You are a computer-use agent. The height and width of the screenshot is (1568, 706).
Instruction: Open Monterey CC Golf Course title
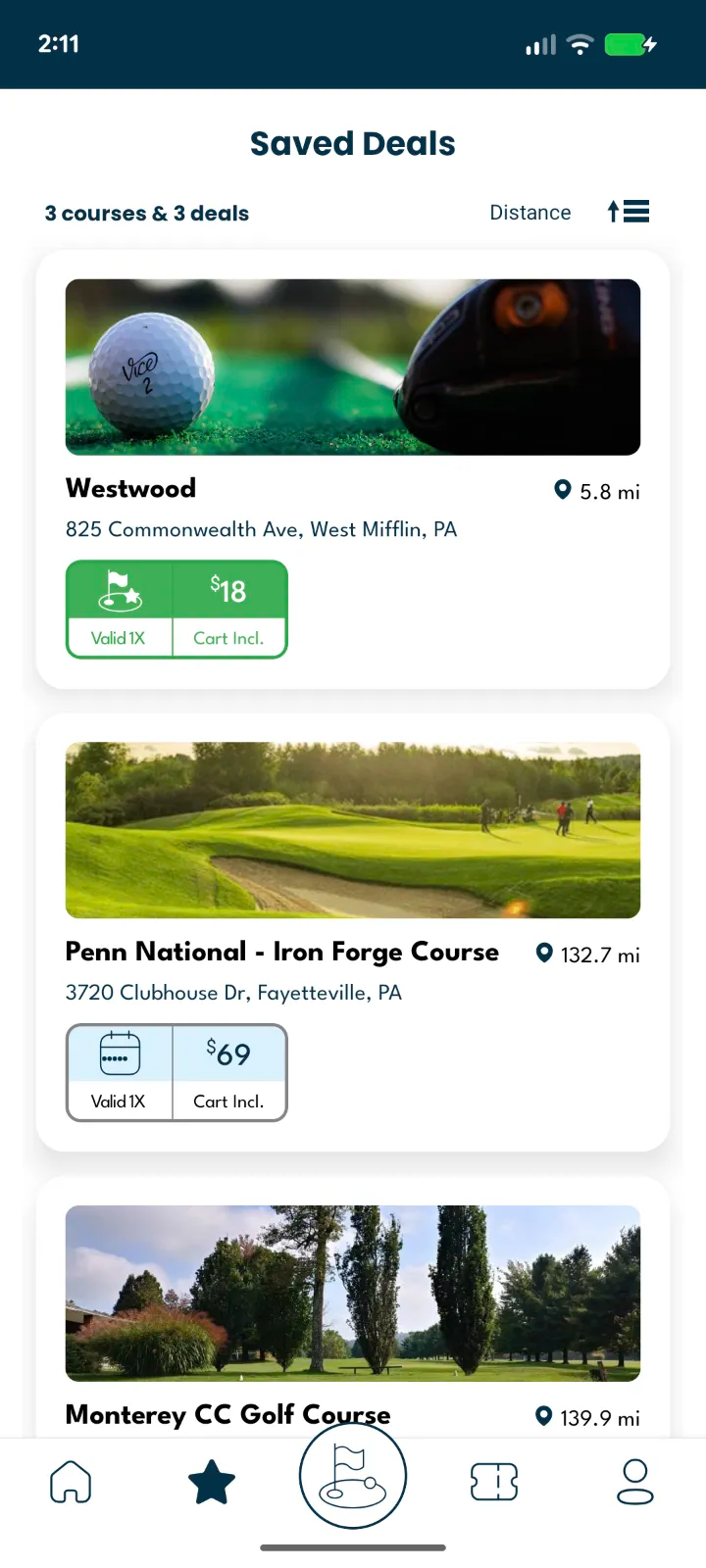227,1414
